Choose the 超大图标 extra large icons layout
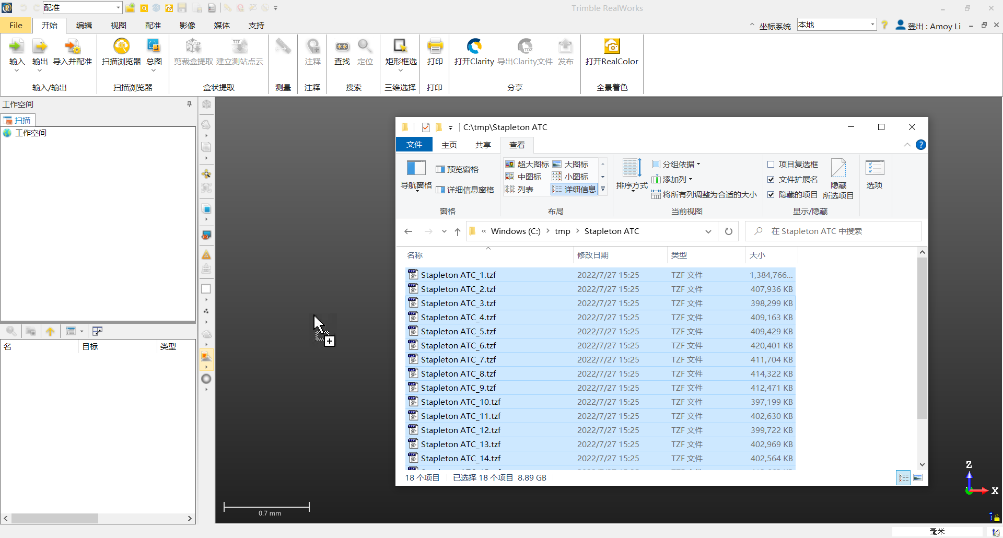 (527, 164)
